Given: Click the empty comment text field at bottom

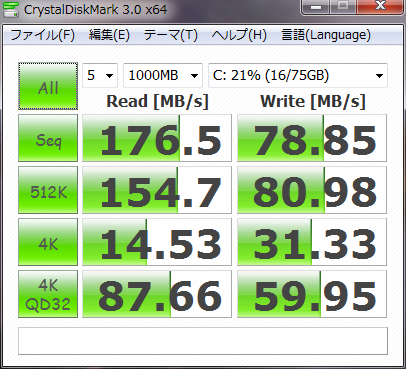Looking at the screenshot, I should (x=203, y=341).
